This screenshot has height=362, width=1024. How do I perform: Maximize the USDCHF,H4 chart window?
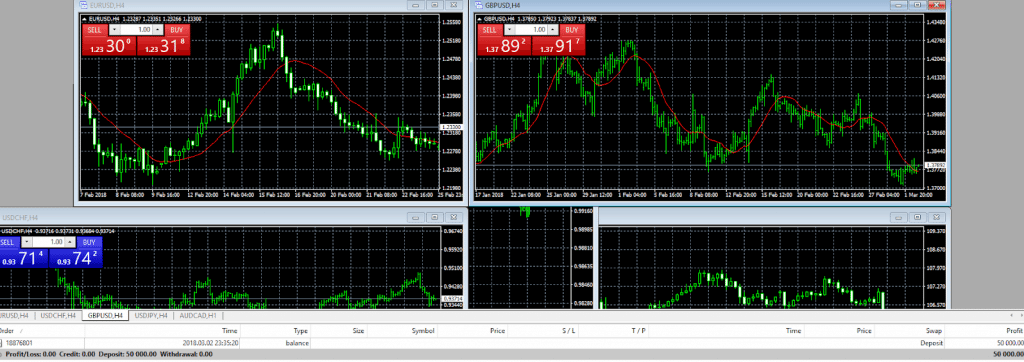(434, 217)
